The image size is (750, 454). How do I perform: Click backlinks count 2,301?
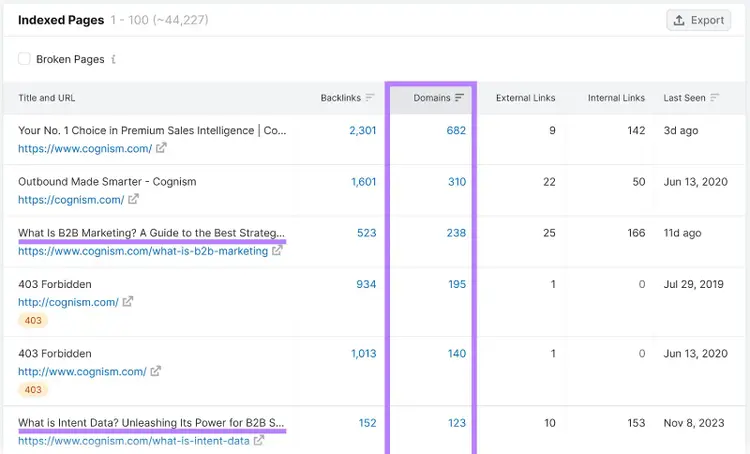pos(363,130)
